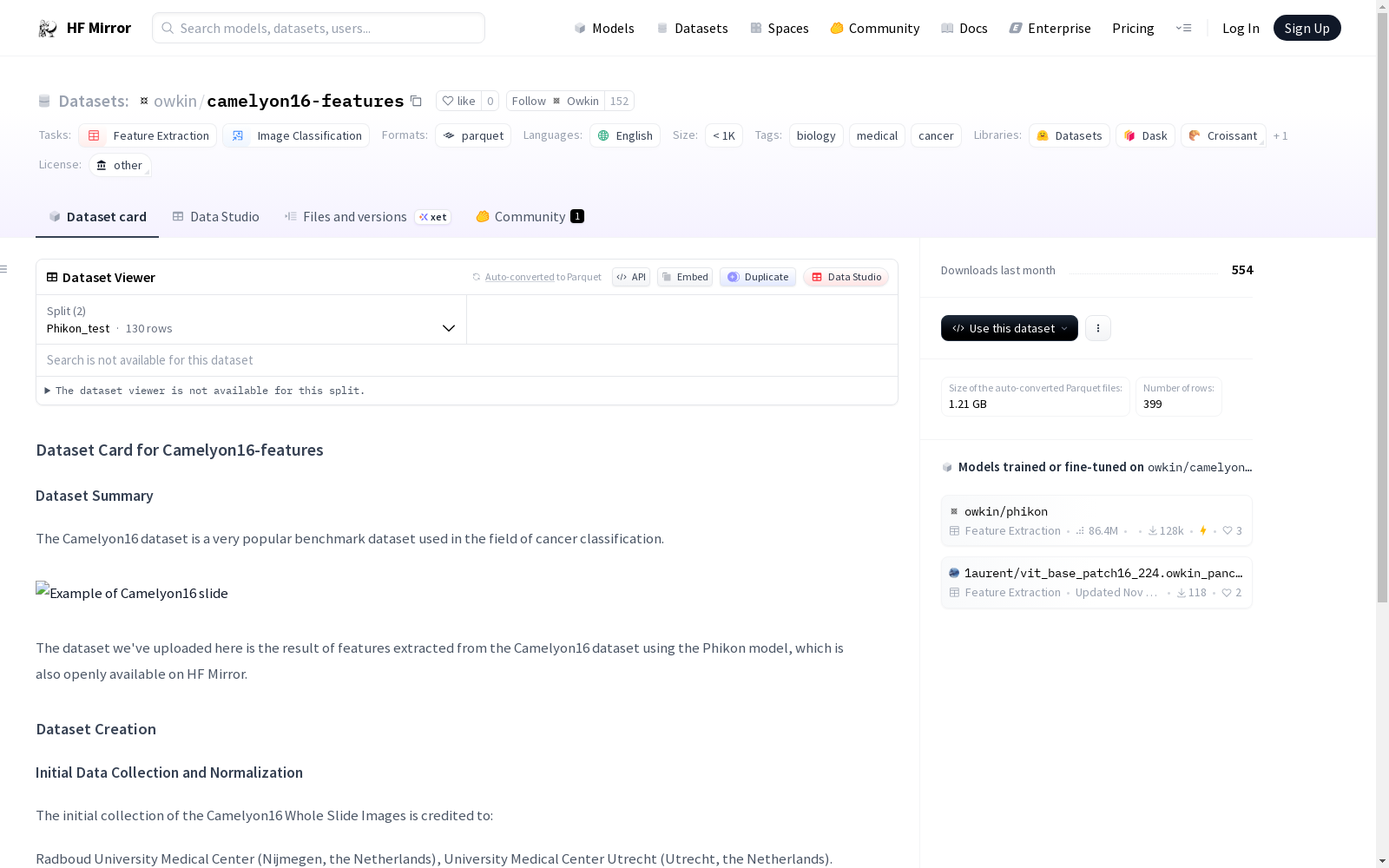Screen dimensions: 1389x868
Task: Click the Dataset Creation heading
Action: coord(96,729)
